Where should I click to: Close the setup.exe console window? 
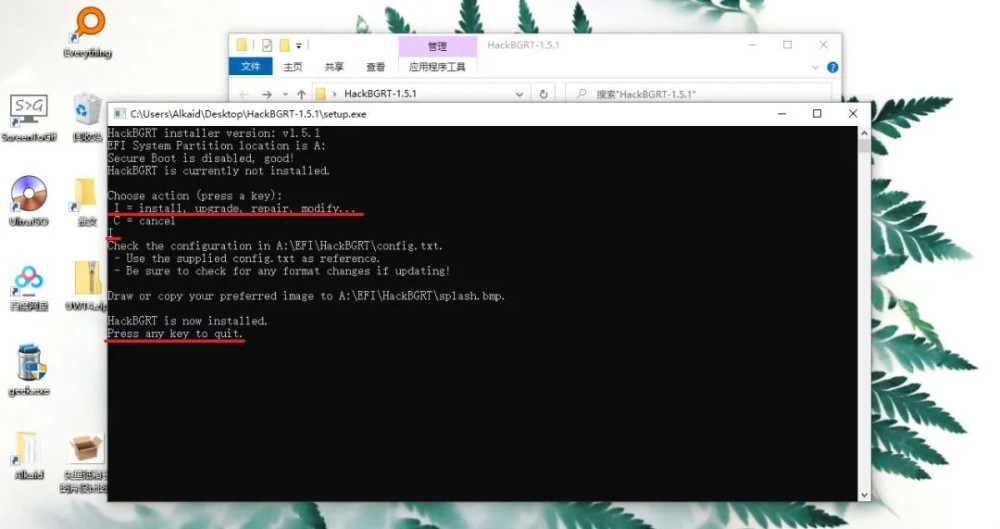(853, 114)
